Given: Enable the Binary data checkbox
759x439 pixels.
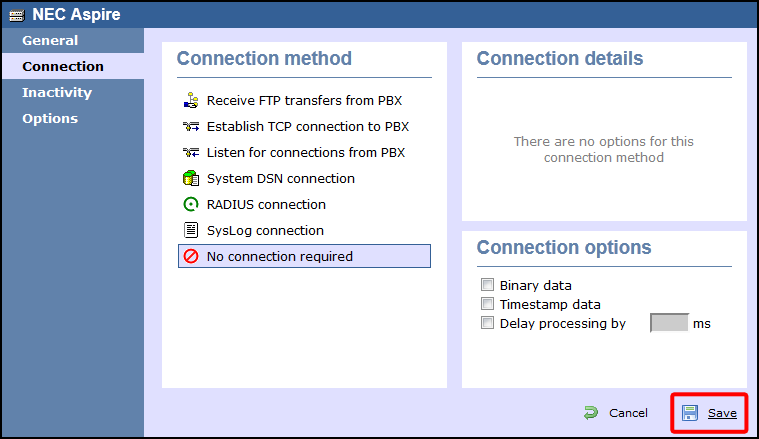Looking at the screenshot, I should pyautogui.click(x=487, y=286).
